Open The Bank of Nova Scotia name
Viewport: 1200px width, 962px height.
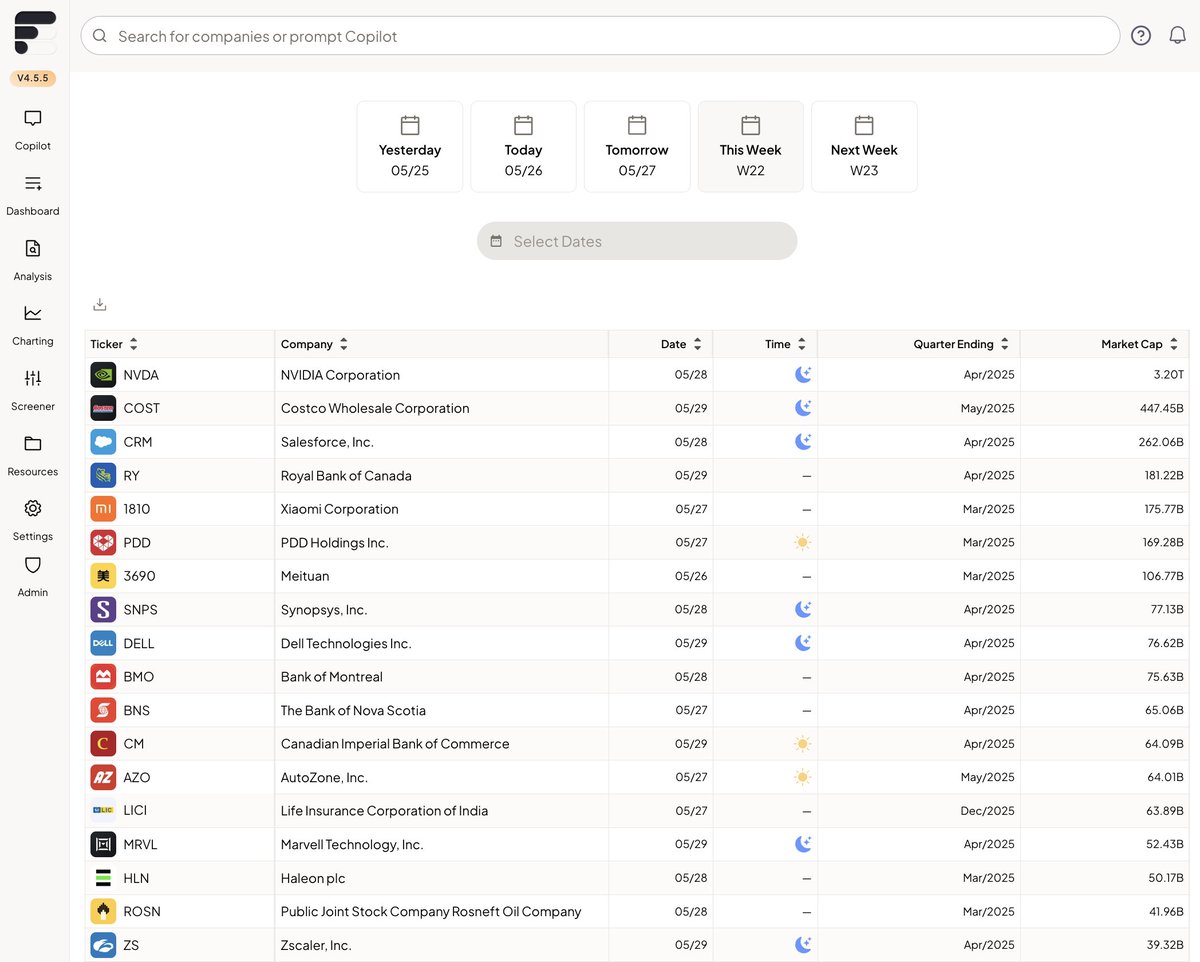click(353, 710)
